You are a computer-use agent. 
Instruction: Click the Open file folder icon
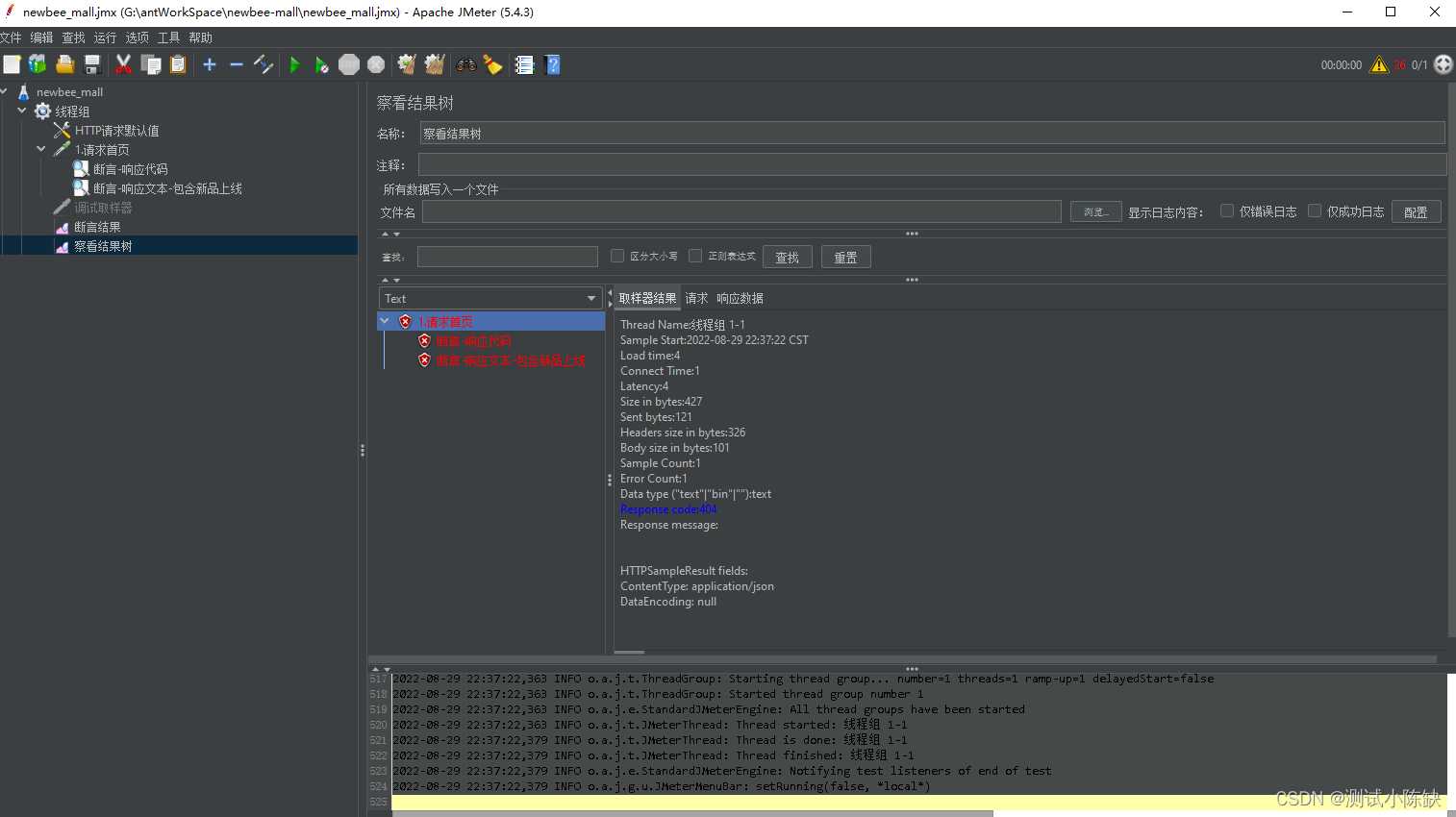click(64, 64)
